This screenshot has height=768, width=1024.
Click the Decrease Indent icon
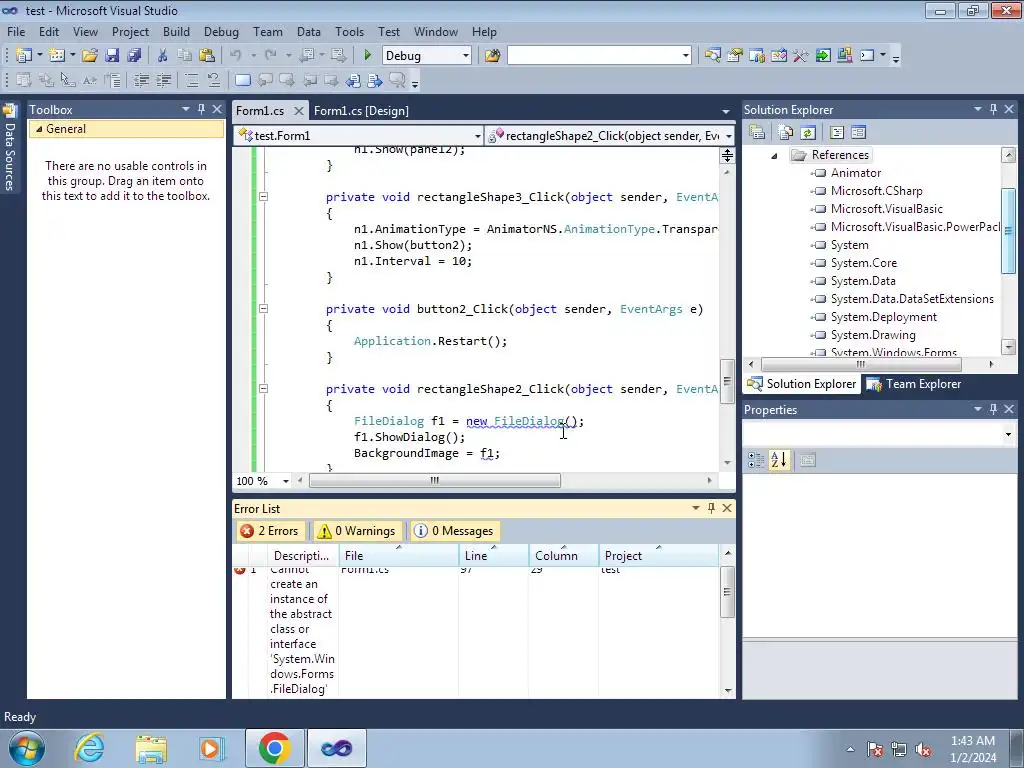click(x=141, y=80)
